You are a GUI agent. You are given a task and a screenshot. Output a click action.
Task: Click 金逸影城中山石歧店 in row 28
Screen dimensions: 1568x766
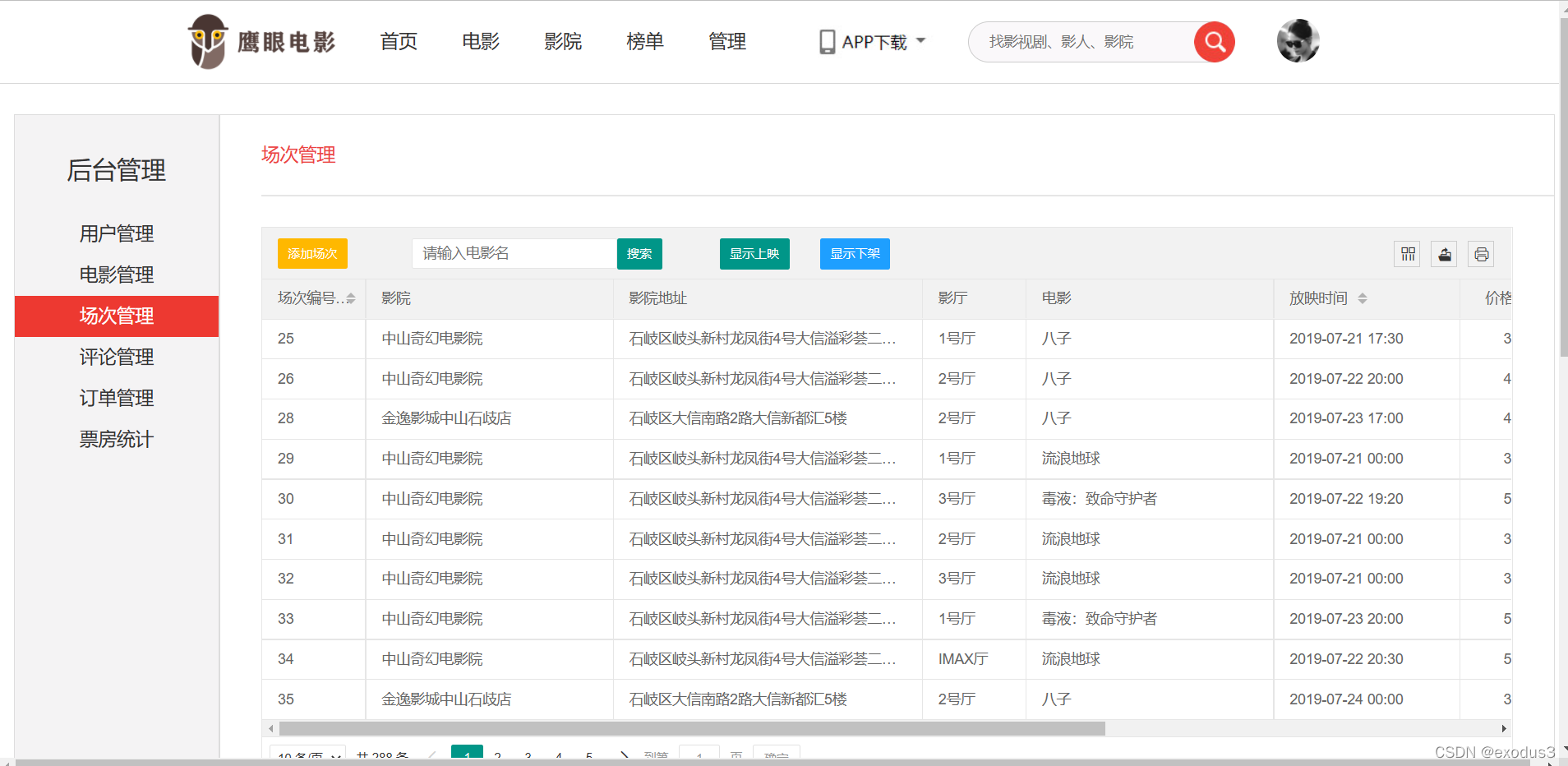[446, 418]
